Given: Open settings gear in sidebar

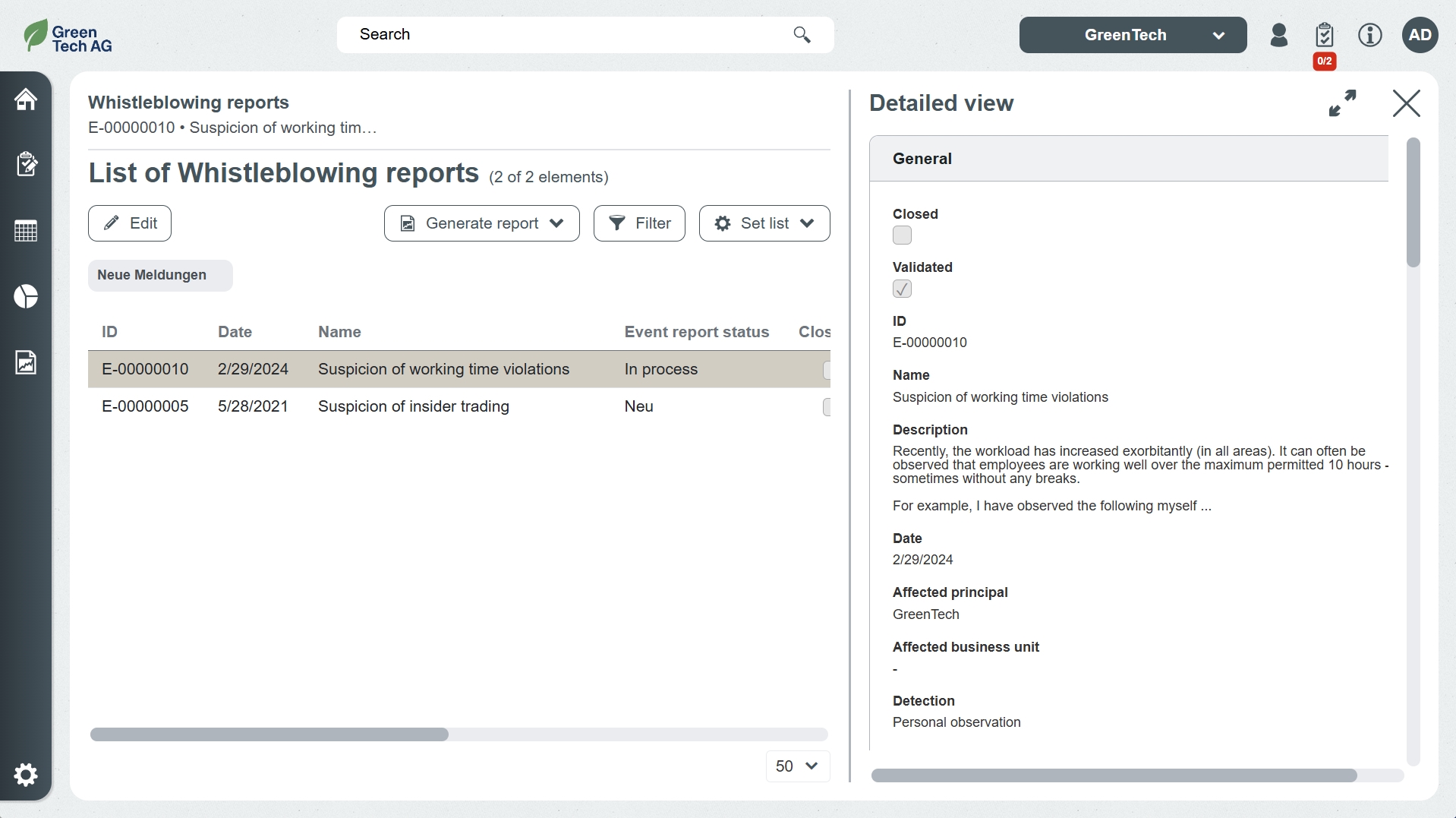Looking at the screenshot, I should pyautogui.click(x=26, y=775).
